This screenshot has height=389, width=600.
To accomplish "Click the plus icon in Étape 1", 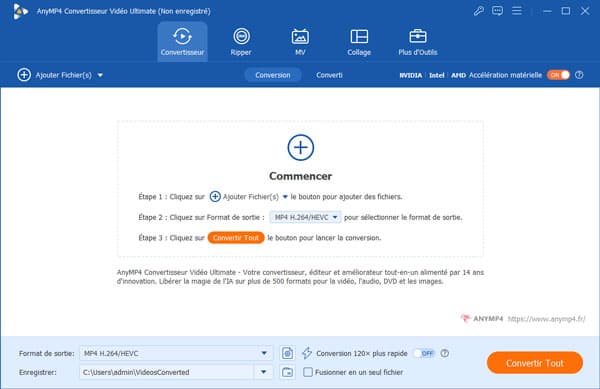I will pyautogui.click(x=215, y=197).
